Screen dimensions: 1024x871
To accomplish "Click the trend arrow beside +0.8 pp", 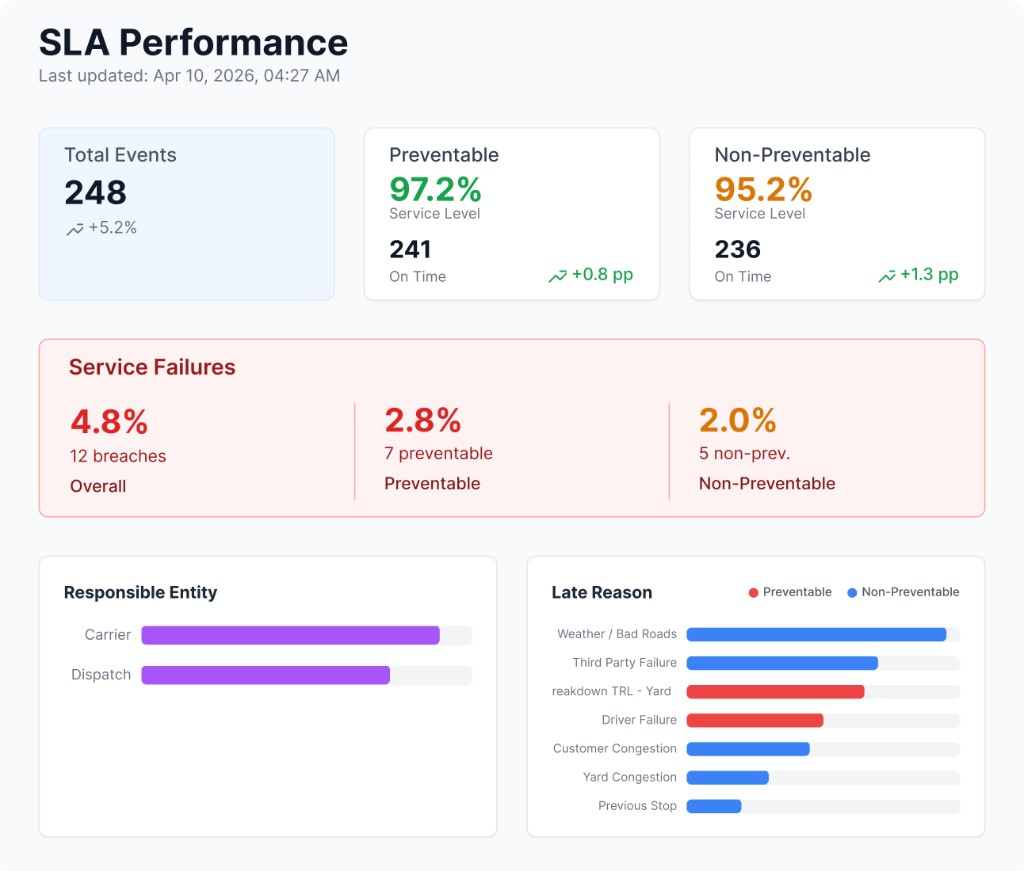I will click(558, 276).
